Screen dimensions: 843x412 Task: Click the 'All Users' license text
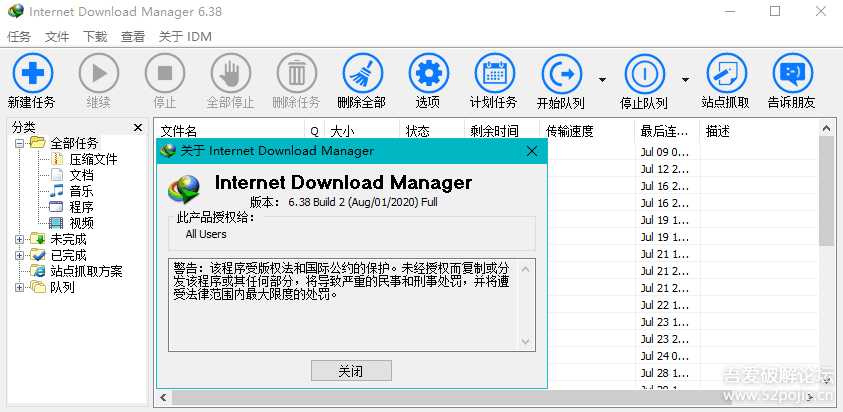(206, 234)
